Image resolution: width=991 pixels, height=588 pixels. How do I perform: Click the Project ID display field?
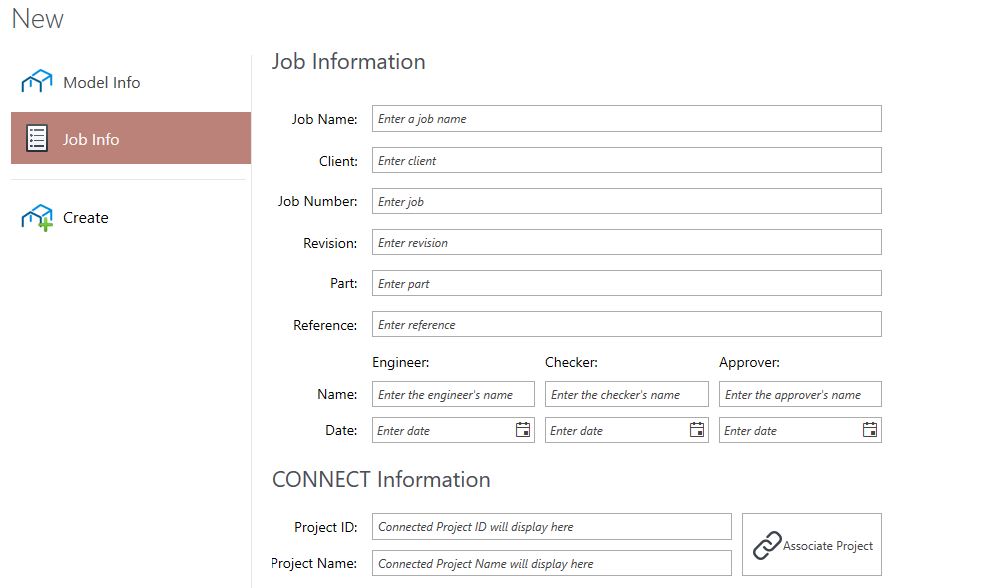click(552, 527)
